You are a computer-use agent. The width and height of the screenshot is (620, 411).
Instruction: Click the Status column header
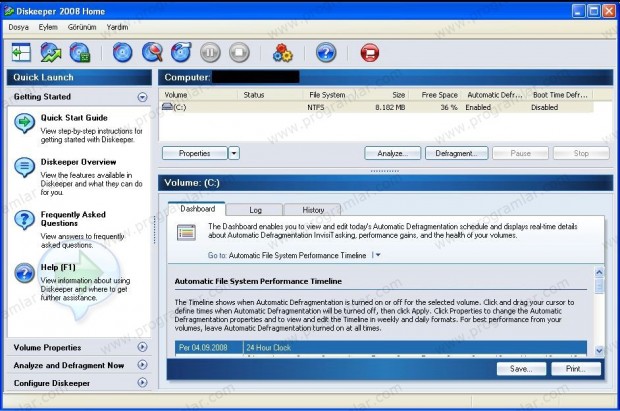pos(270,95)
